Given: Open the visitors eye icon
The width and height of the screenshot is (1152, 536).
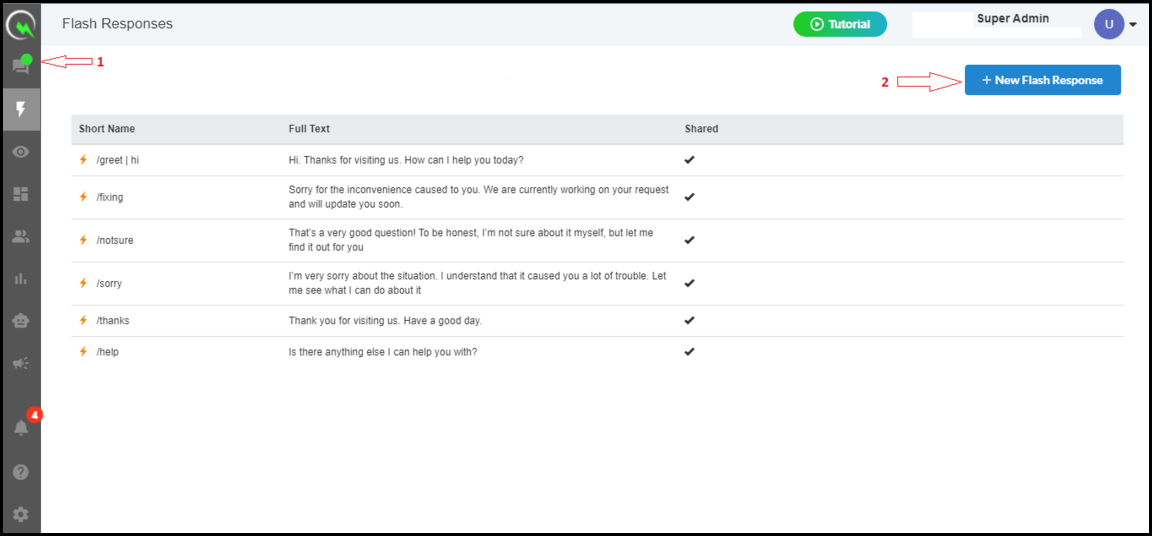Looking at the screenshot, I should click(x=21, y=152).
